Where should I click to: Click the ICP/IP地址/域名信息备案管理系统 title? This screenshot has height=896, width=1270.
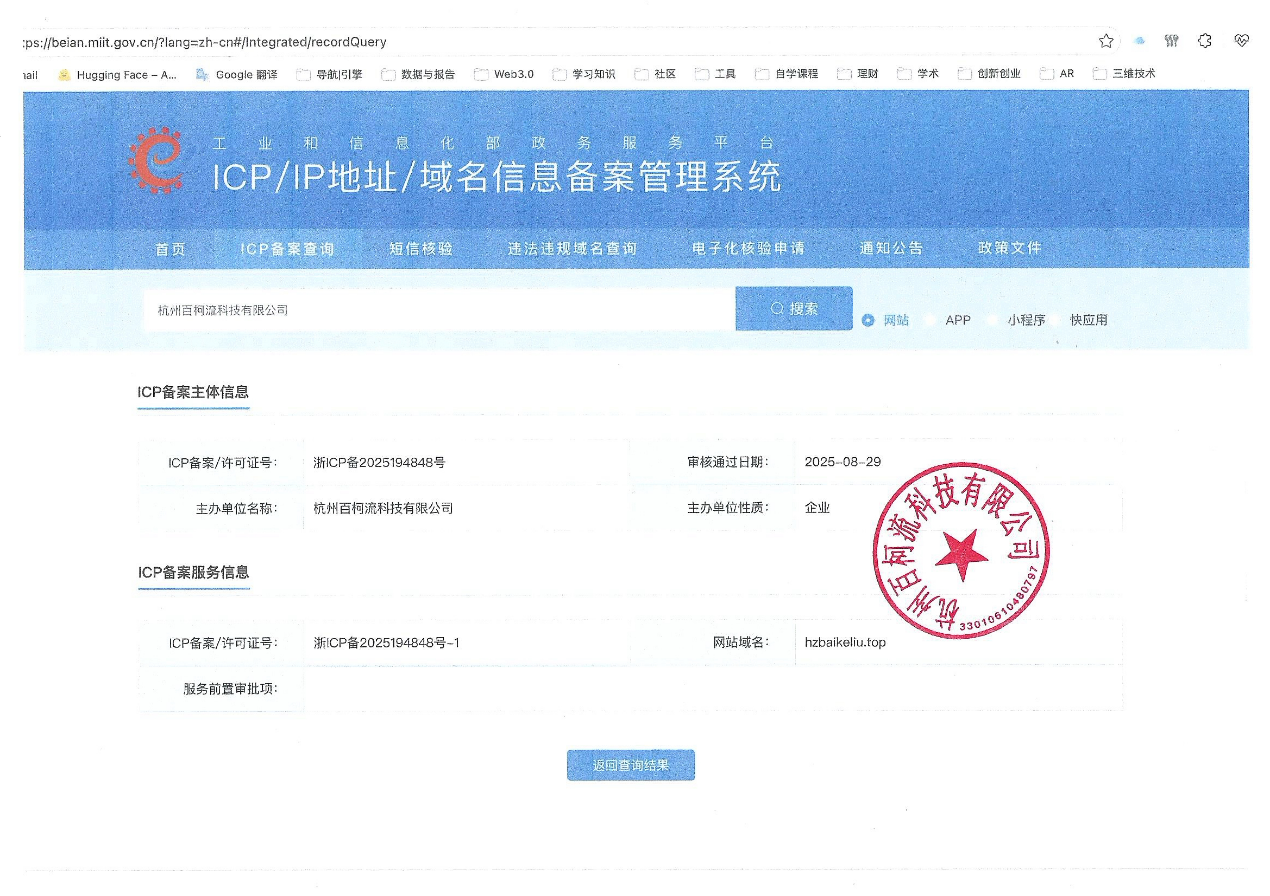496,177
